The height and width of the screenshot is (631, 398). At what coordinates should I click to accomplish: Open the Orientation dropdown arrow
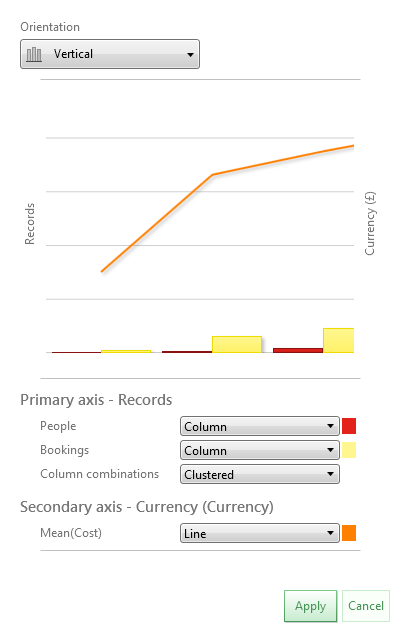pos(190,54)
